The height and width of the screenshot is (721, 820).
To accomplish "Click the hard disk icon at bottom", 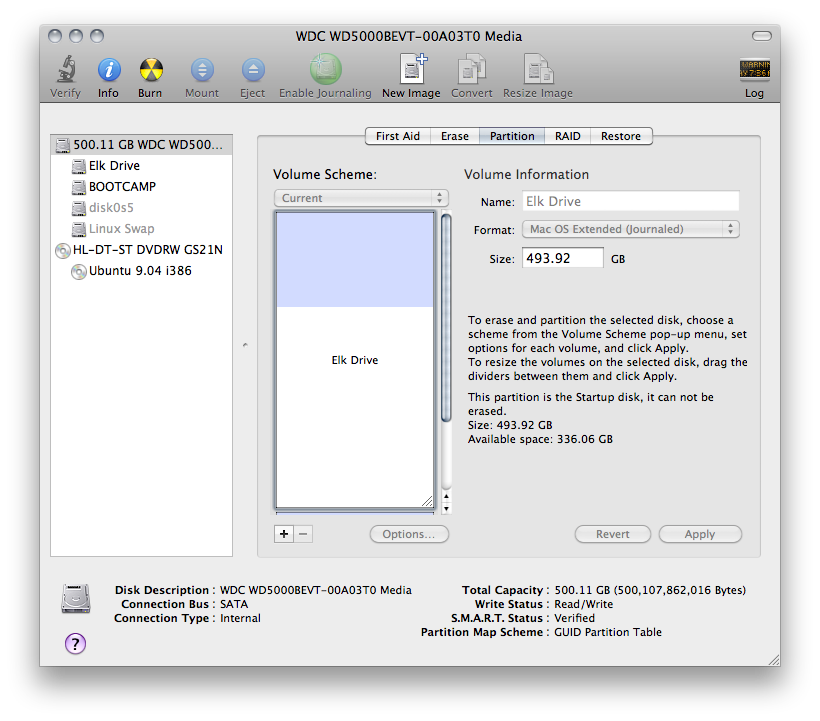I will point(76,599).
